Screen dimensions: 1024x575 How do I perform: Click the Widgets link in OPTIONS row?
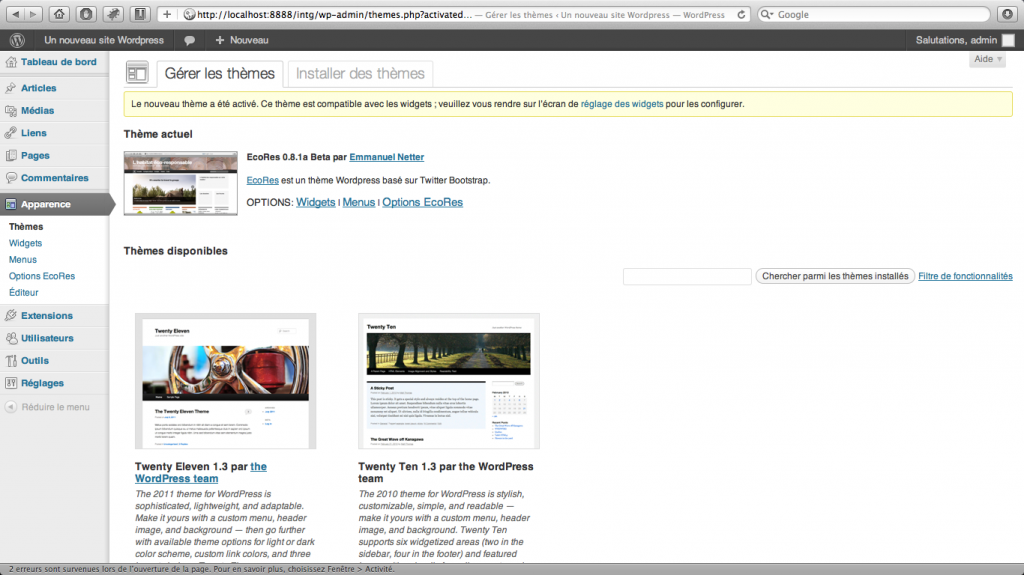point(315,203)
